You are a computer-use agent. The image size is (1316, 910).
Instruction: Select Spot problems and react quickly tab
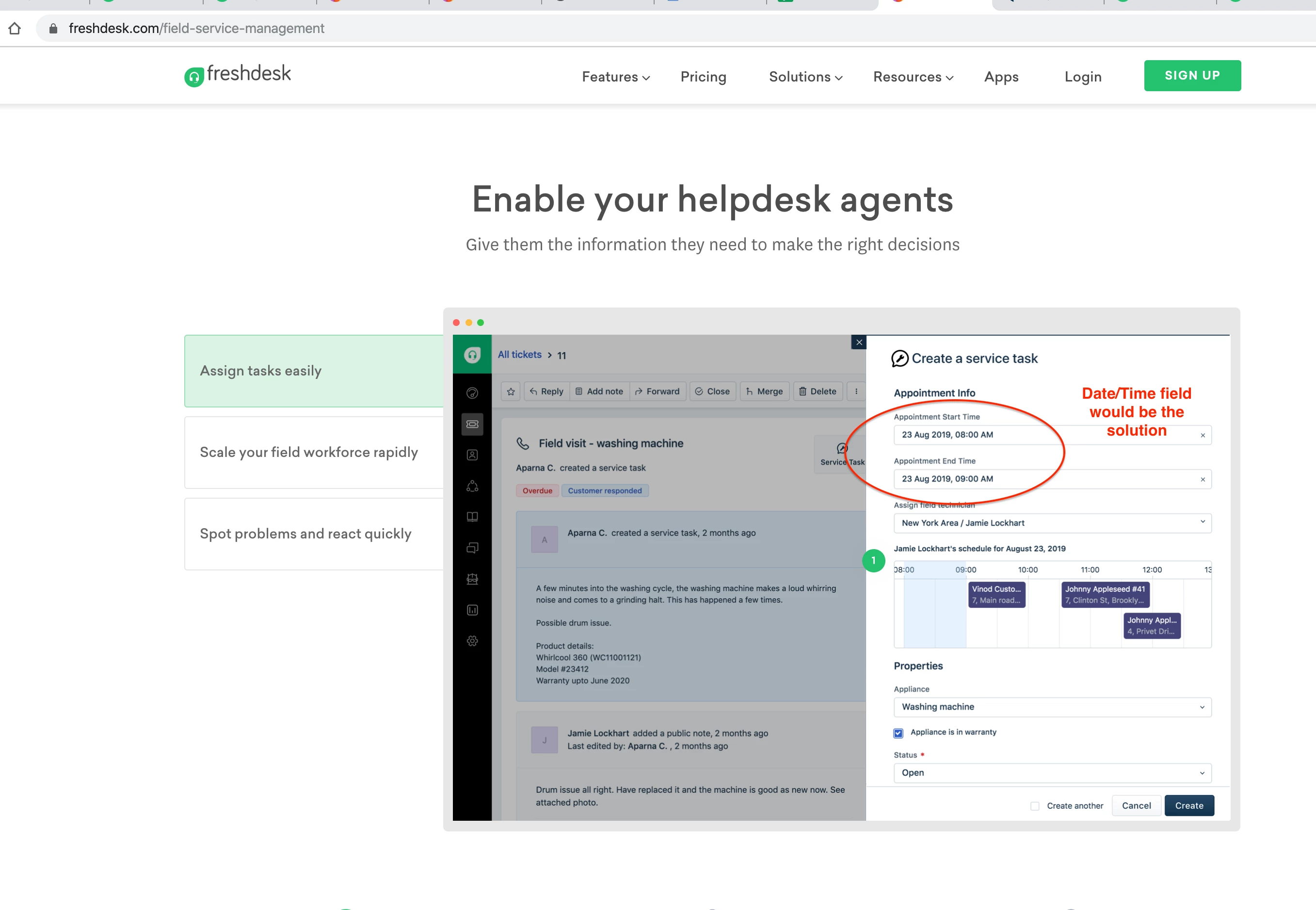[x=314, y=534]
